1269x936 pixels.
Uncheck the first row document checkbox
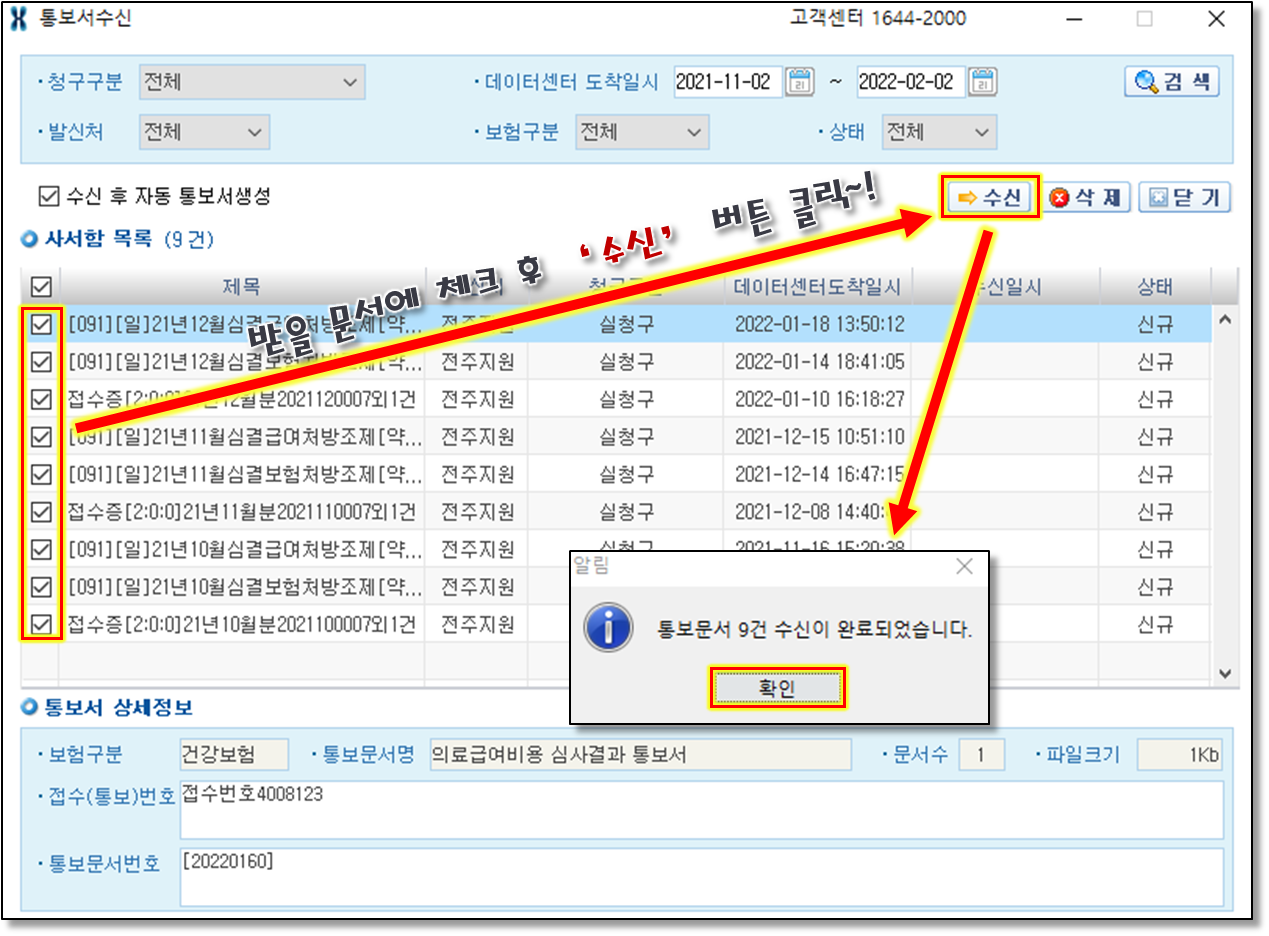pos(41,325)
